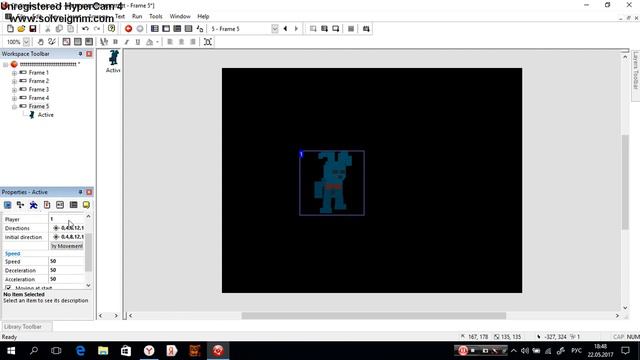Click the Deceleration value field
This screenshot has width=640, height=360.
point(67,270)
